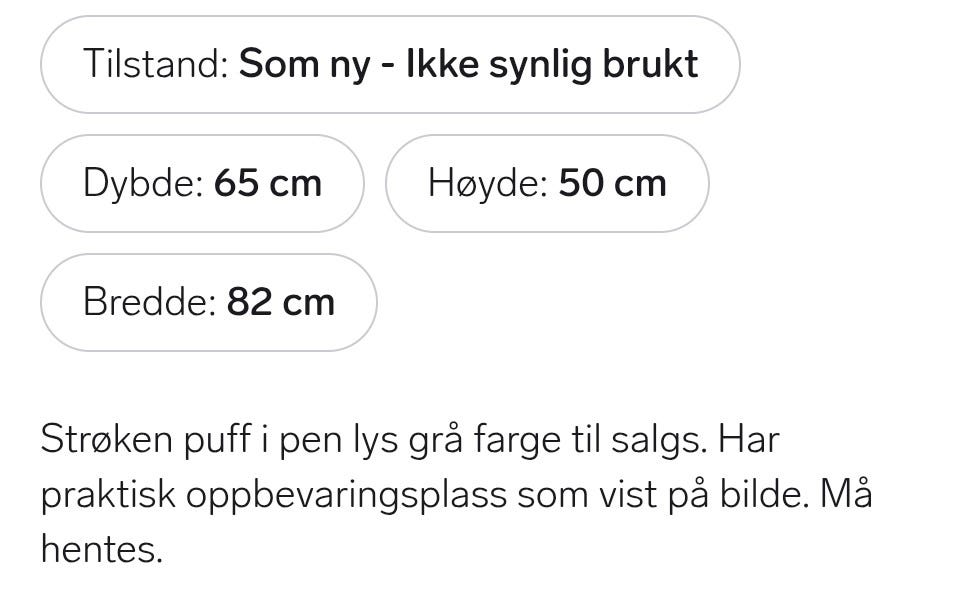960x602 pixels.
Task: Click the 'Dybde:' label text
Action: coord(145,183)
